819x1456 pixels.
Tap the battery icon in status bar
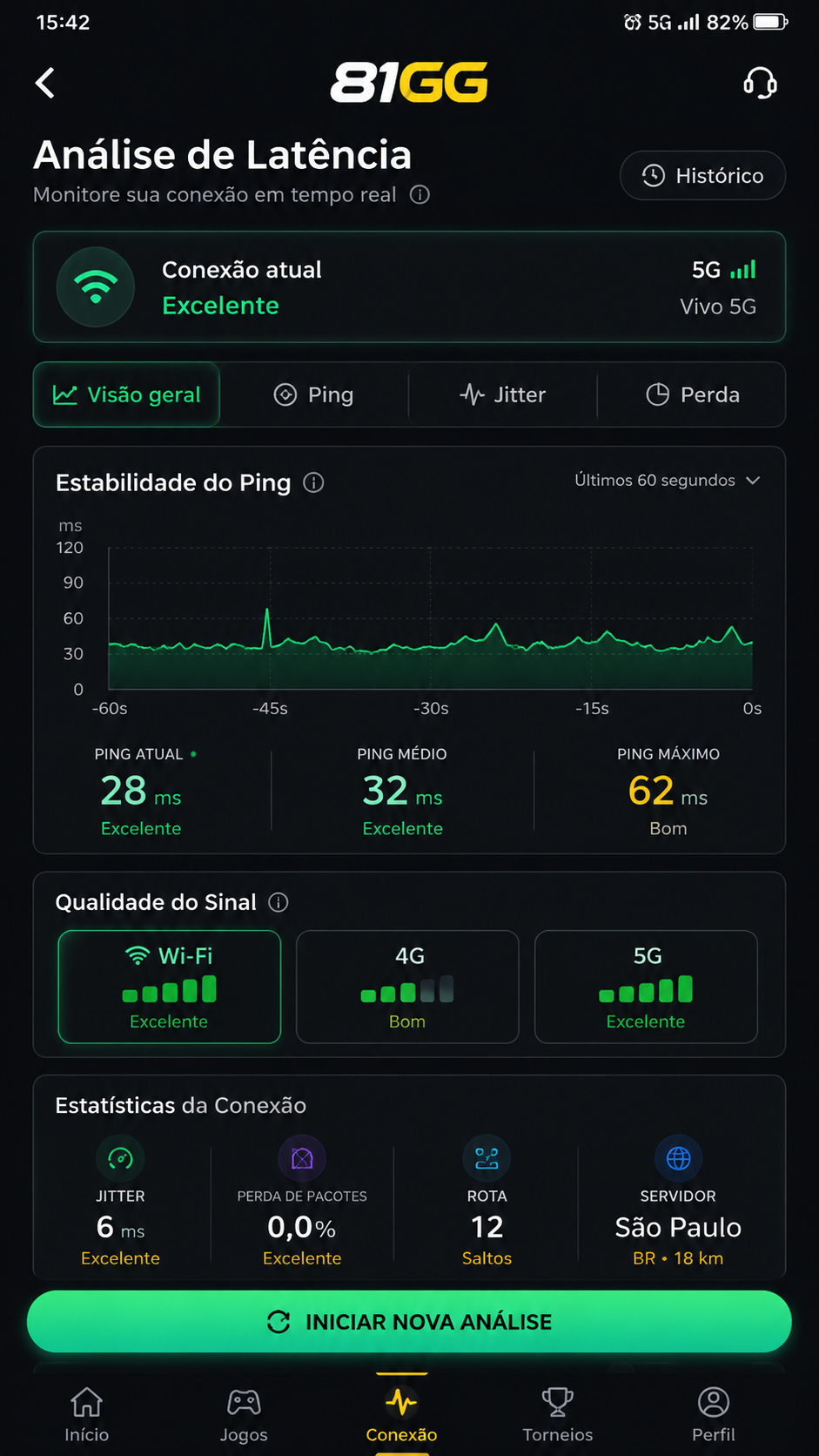(770, 22)
